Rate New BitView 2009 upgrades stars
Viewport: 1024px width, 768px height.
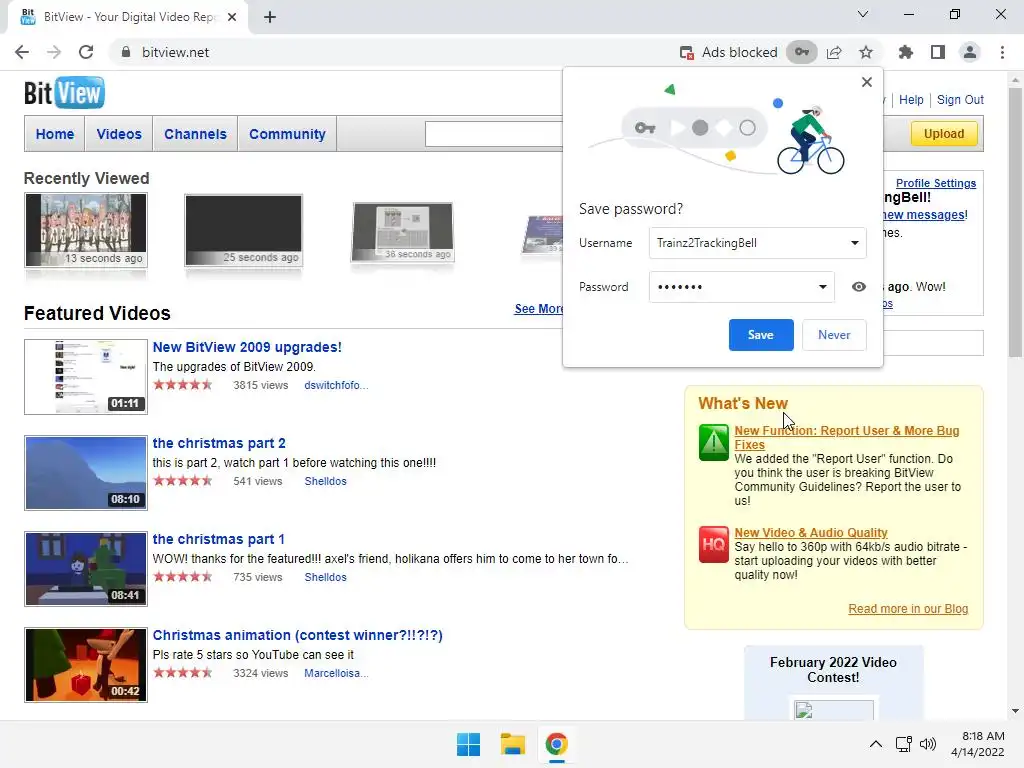click(183, 385)
